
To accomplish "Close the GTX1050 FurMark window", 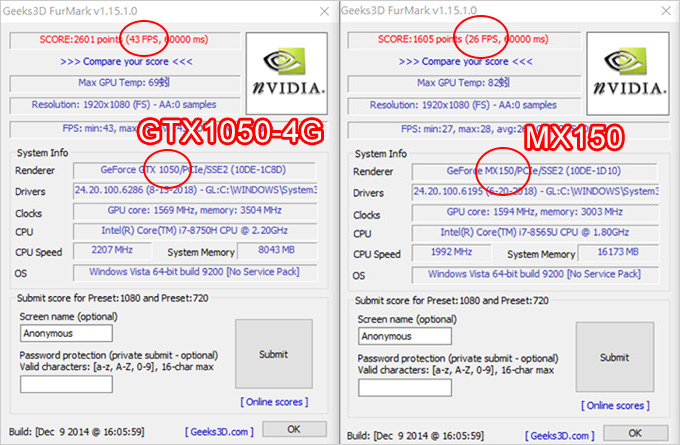I will 324,11.
